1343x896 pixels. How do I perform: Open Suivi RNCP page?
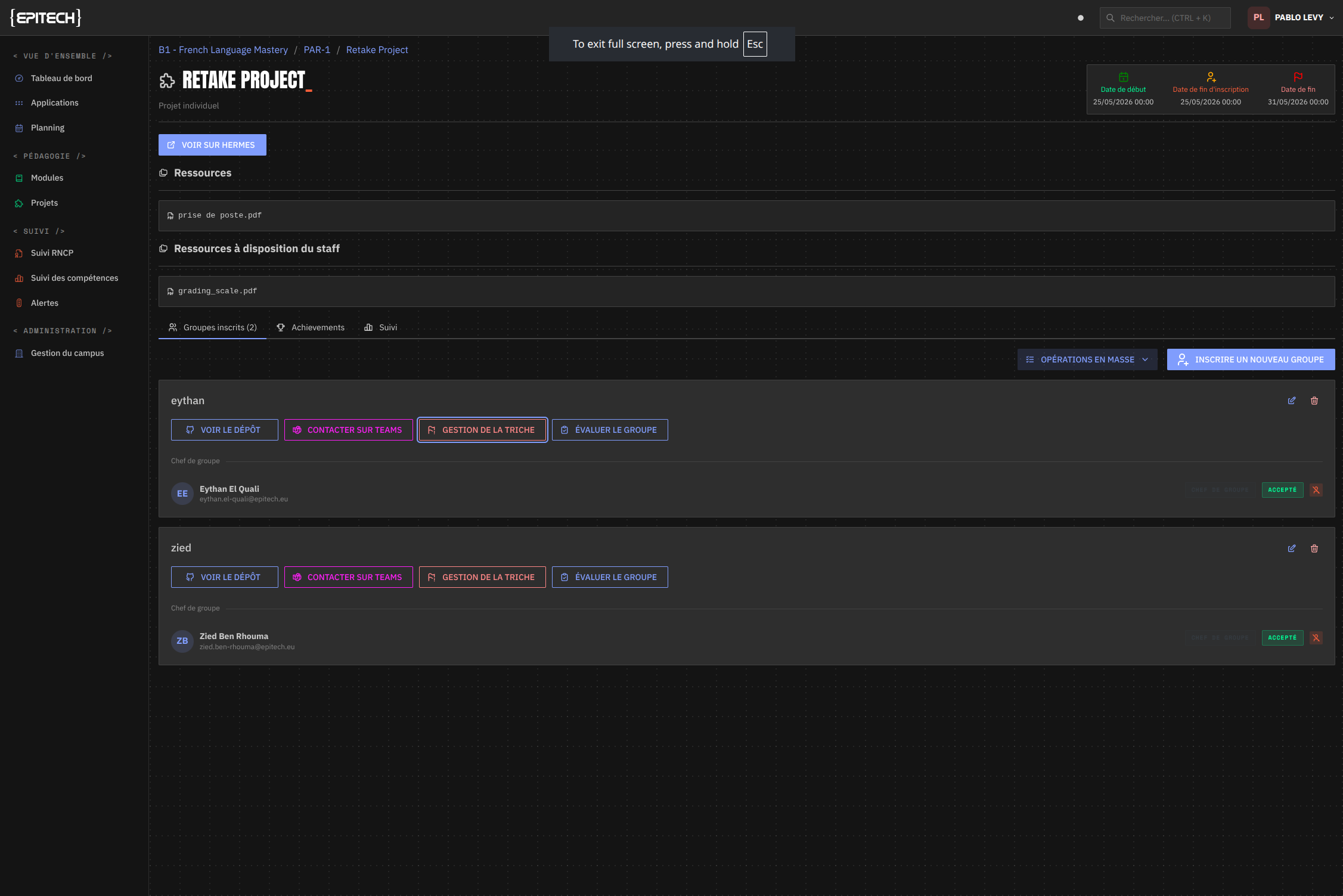tap(52, 253)
